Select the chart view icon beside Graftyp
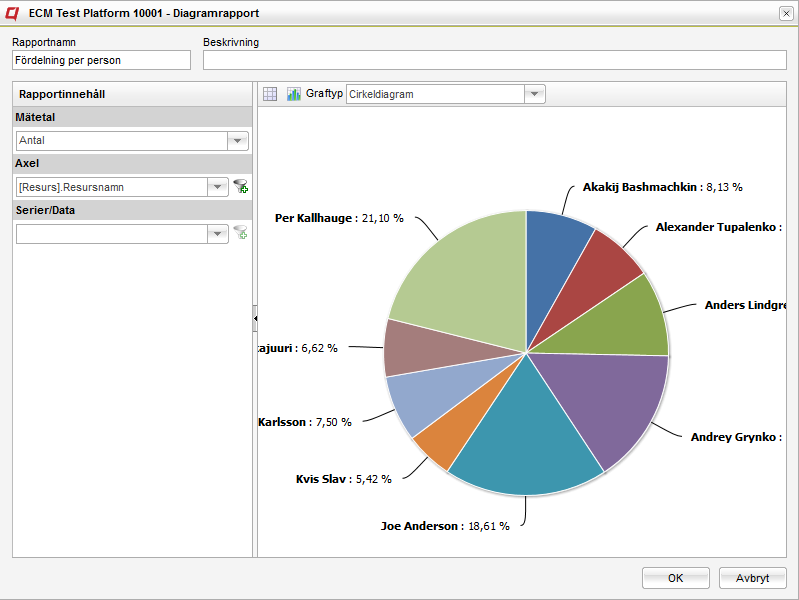Viewport: 799px width, 600px height. click(294, 94)
